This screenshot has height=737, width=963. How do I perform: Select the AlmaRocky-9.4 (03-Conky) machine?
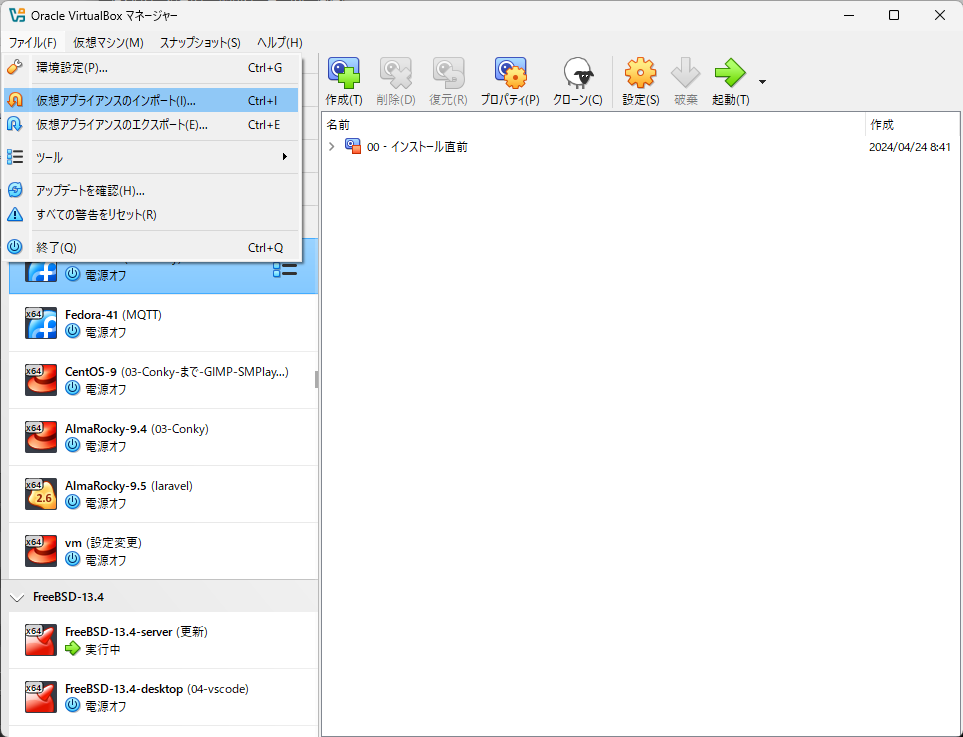163,437
